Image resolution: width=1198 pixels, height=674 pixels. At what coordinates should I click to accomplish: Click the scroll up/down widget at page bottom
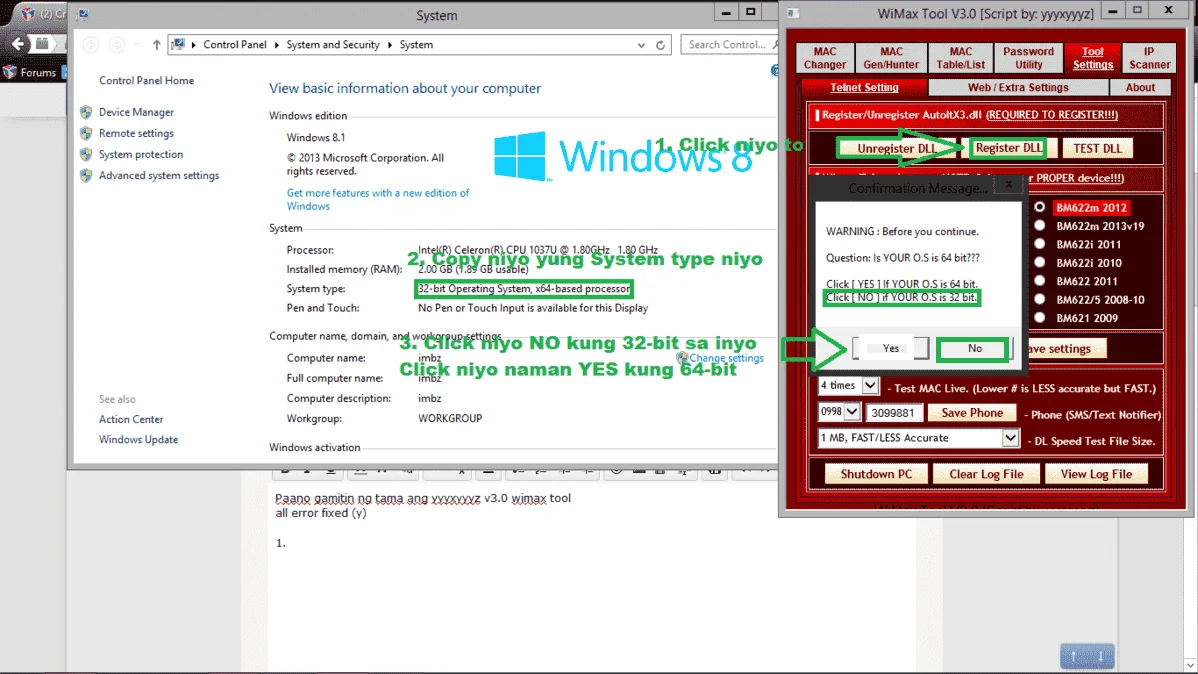coord(1086,656)
